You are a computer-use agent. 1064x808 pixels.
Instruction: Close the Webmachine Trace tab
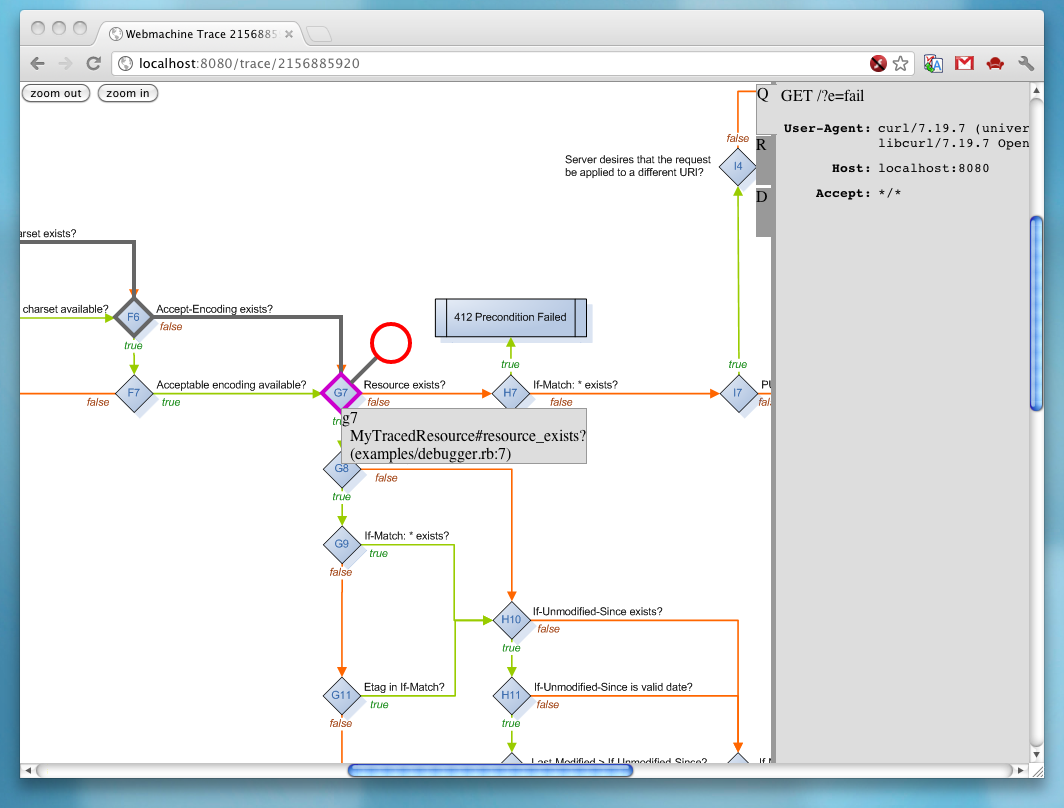289,34
